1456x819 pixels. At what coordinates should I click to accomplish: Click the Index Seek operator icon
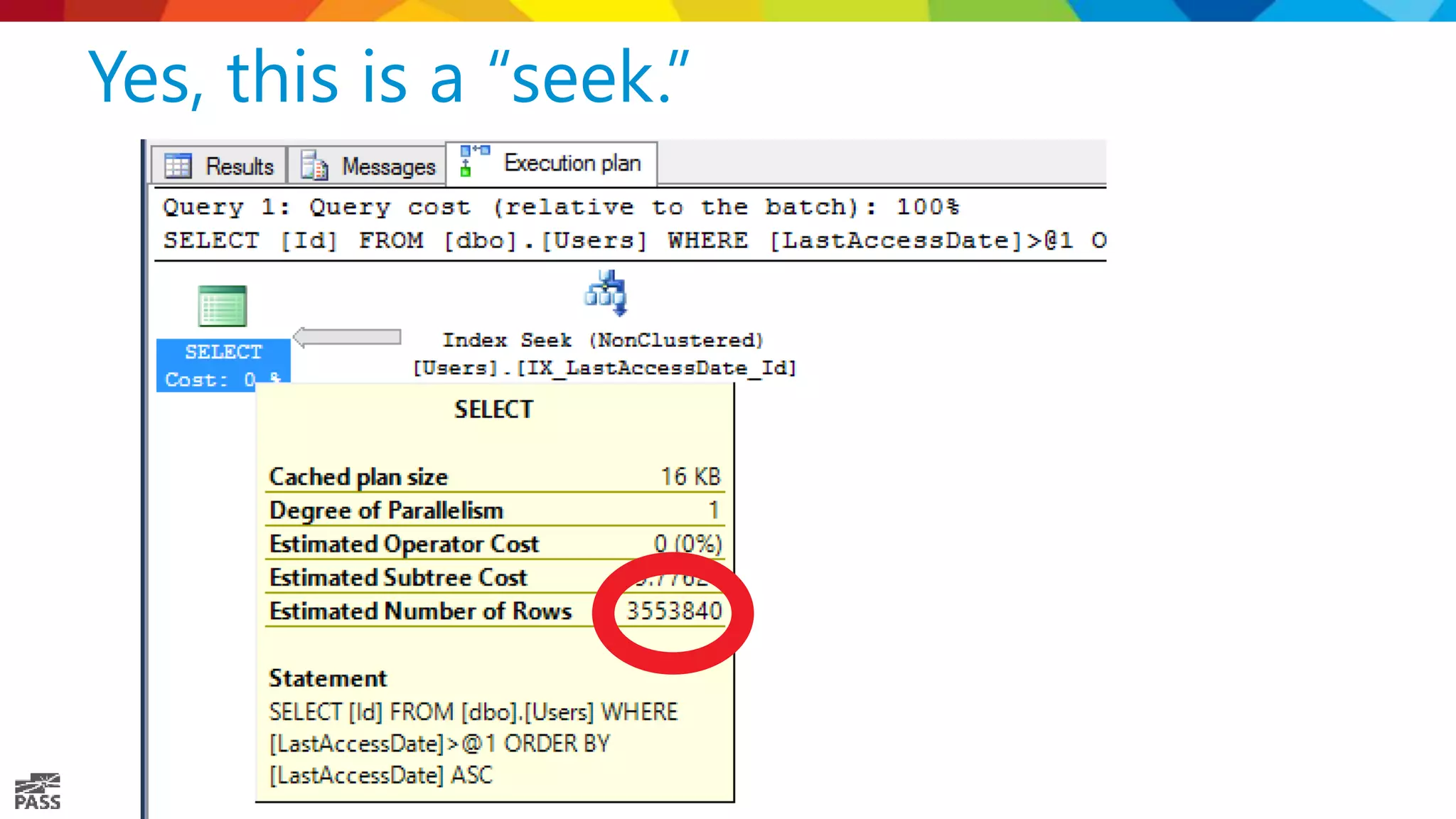606,293
